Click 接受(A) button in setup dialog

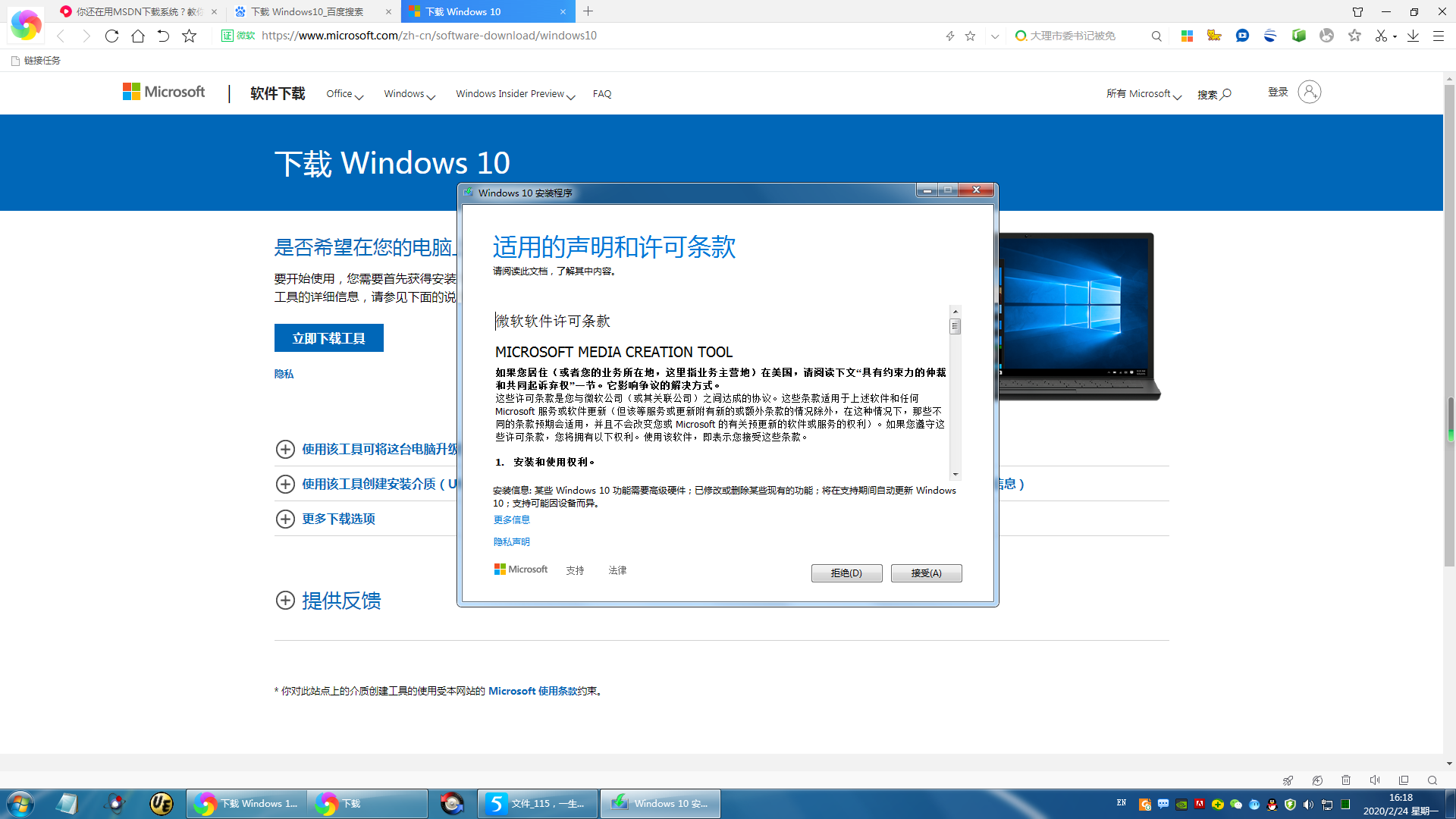click(926, 573)
